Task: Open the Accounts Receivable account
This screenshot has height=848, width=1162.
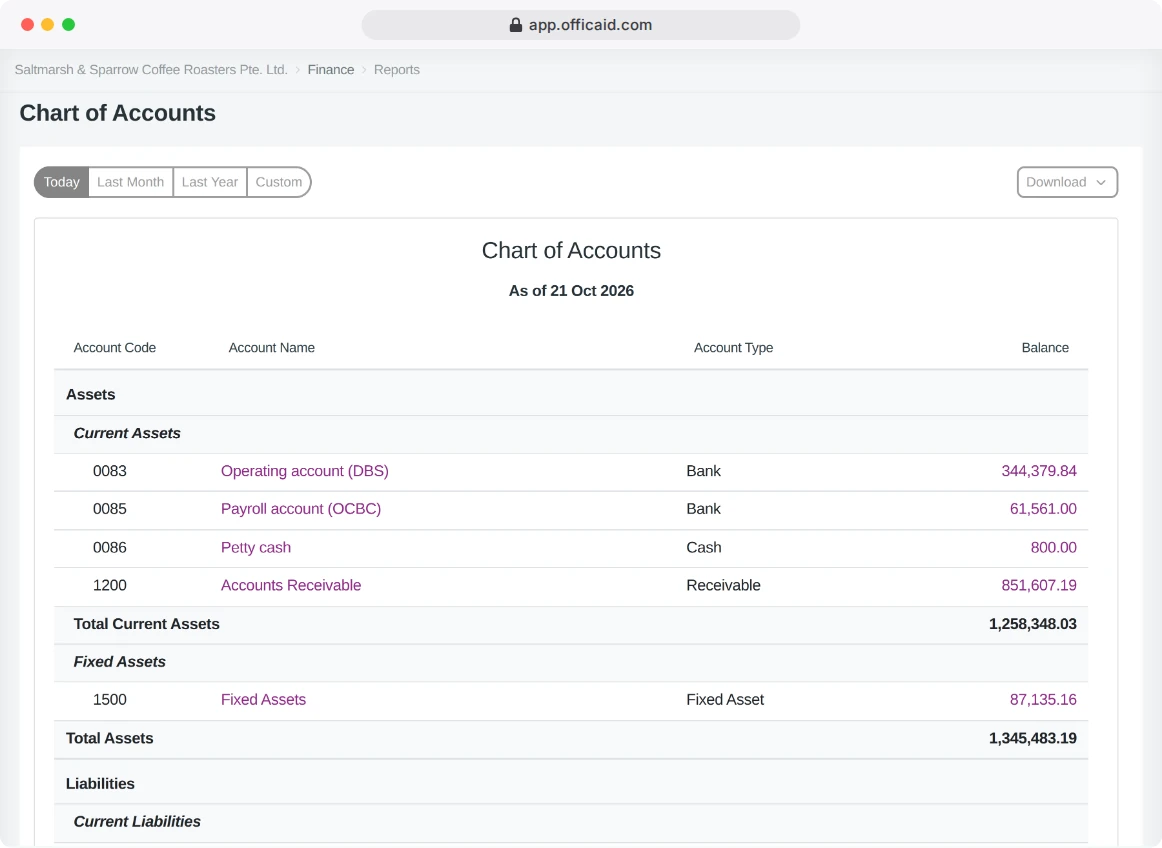Action: tap(291, 586)
